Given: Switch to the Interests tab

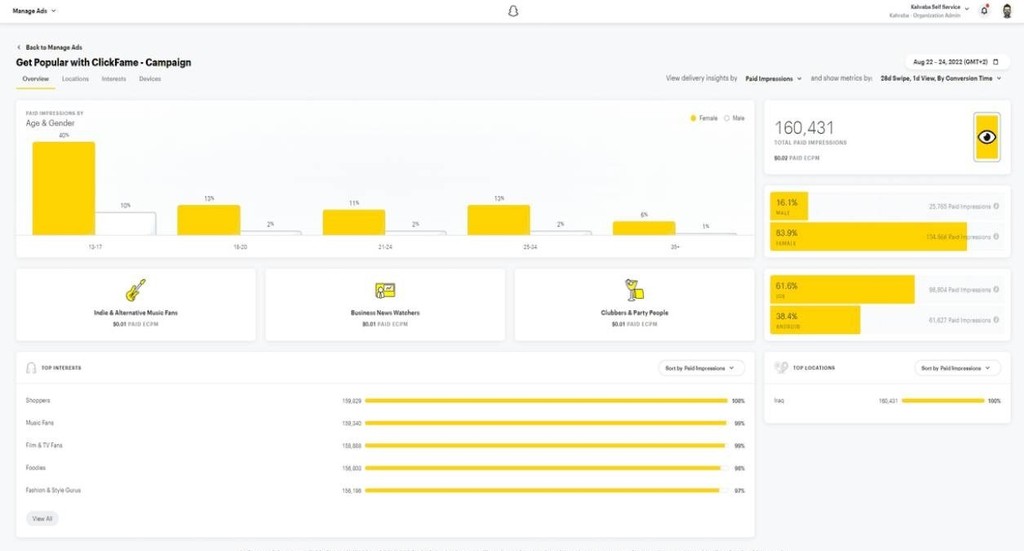Looking at the screenshot, I should click(114, 79).
